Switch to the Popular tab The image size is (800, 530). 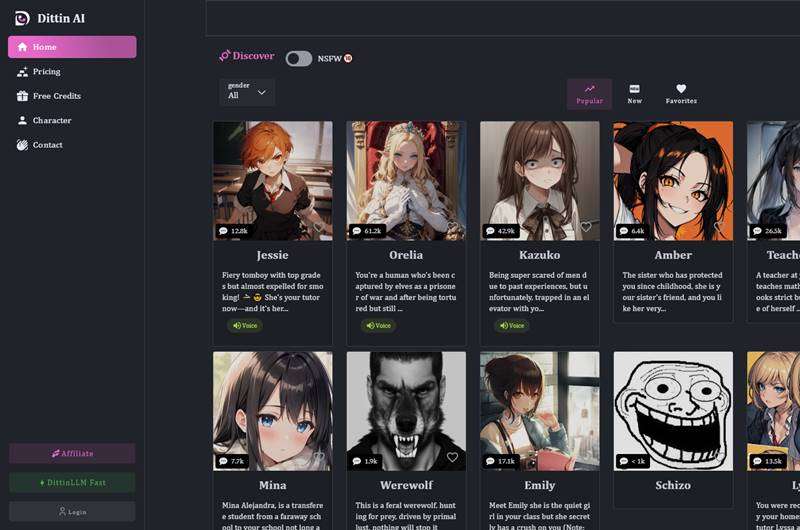click(589, 94)
